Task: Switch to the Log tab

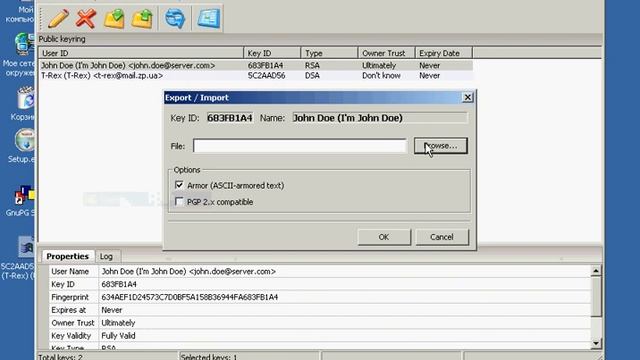Action: point(106,256)
